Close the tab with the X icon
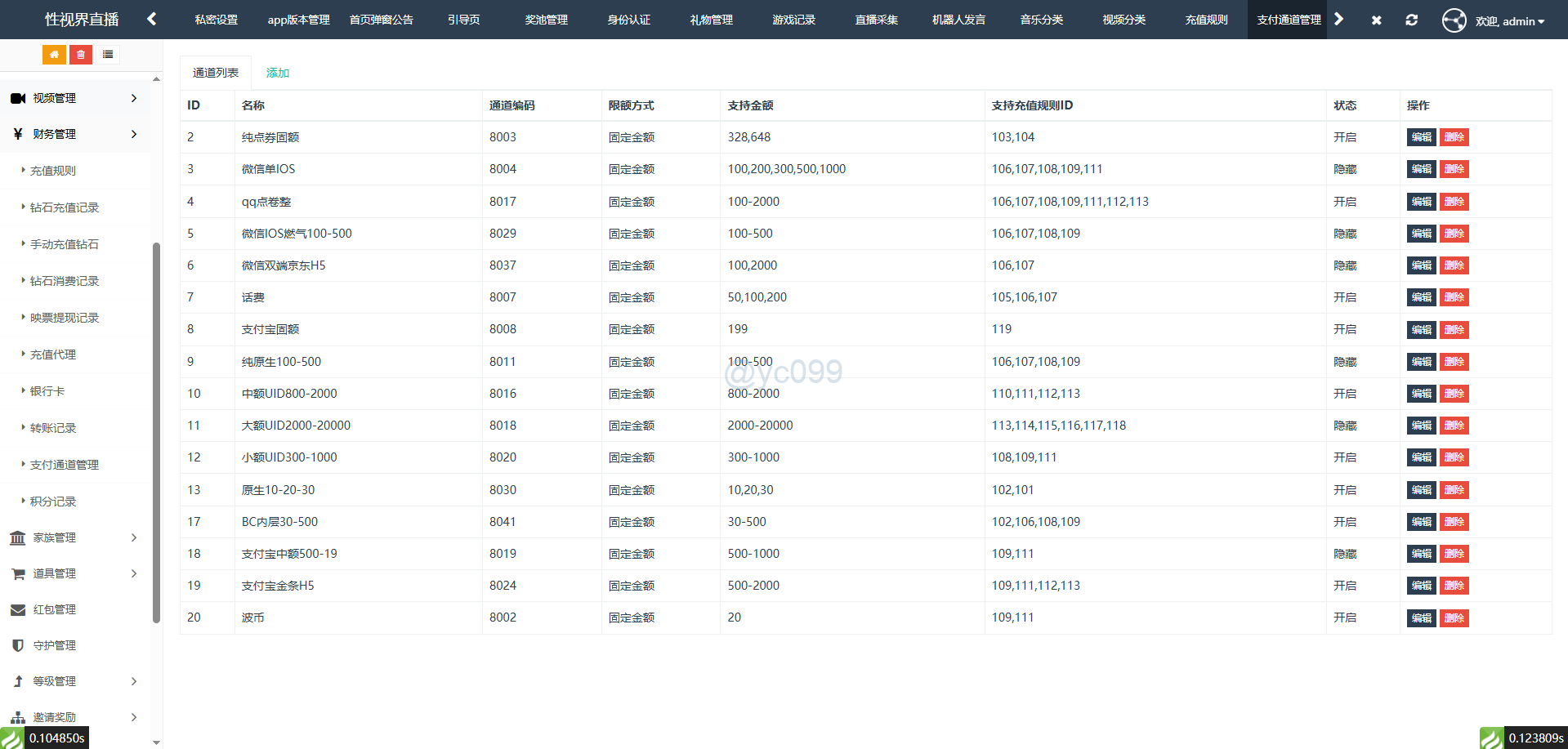 (x=1376, y=20)
